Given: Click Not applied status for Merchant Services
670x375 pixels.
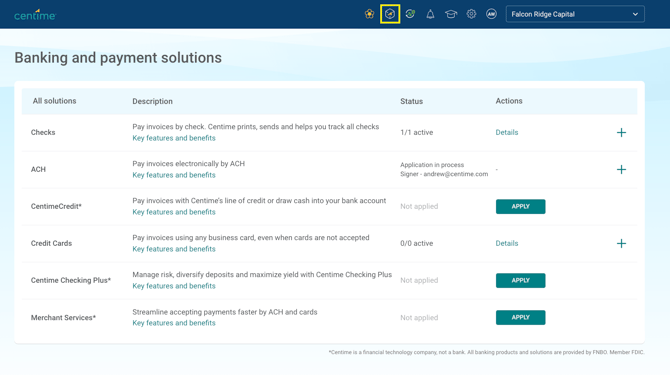Looking at the screenshot, I should [x=419, y=318].
